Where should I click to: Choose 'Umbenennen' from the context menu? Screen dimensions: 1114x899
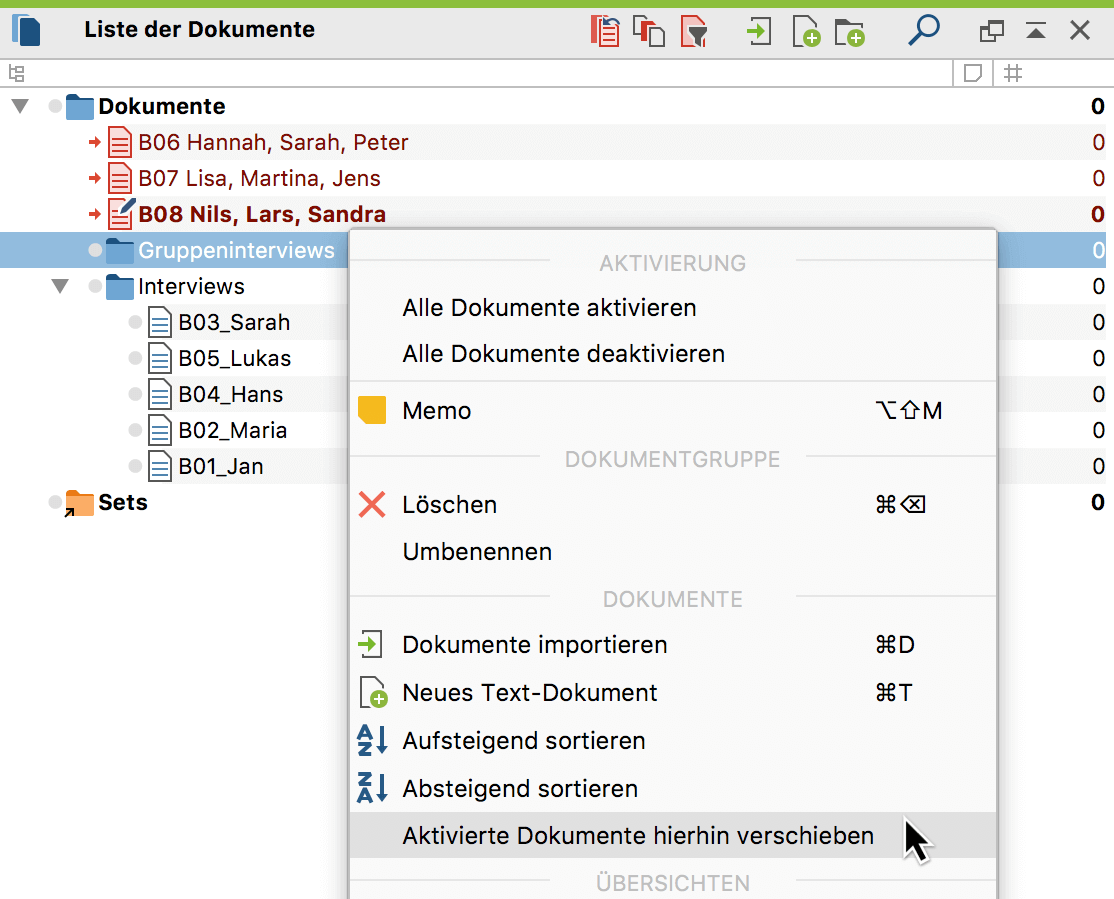pos(477,552)
